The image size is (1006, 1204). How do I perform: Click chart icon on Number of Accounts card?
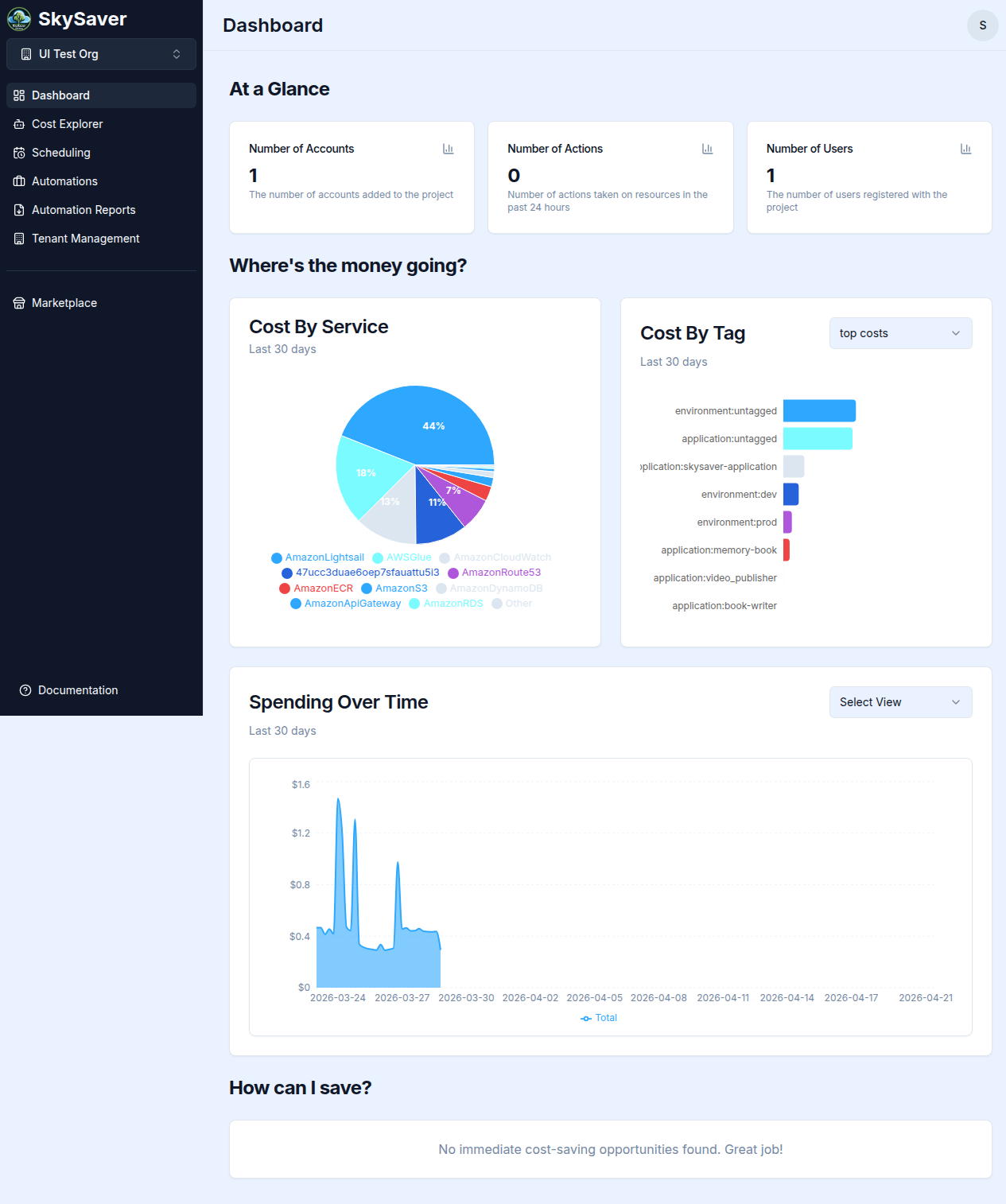coord(449,149)
